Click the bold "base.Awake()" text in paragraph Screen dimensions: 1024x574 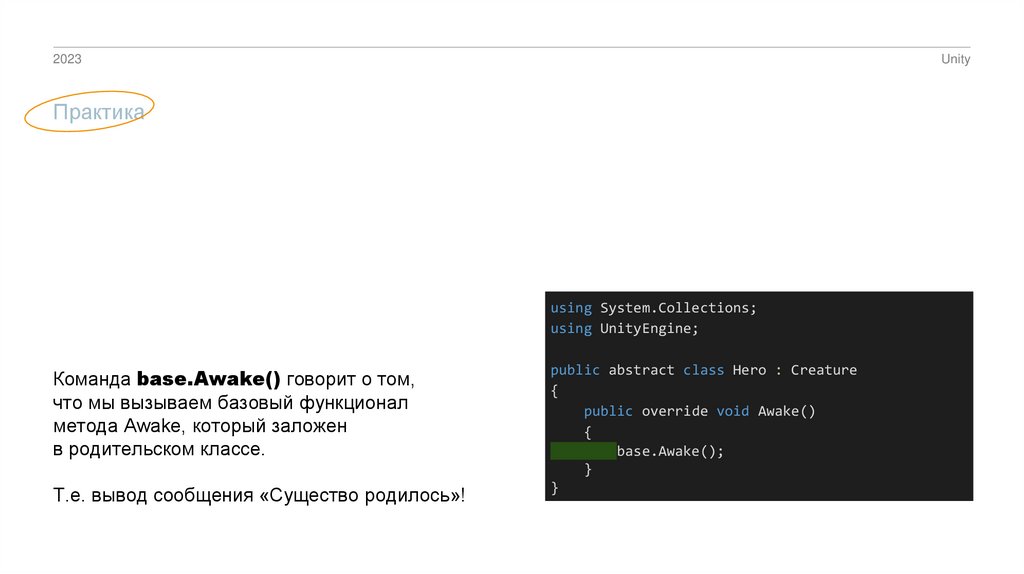[x=209, y=381]
